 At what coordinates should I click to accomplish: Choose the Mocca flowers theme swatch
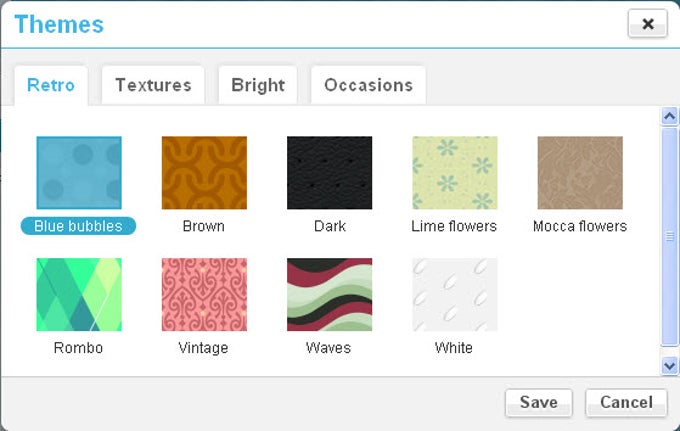[580, 173]
